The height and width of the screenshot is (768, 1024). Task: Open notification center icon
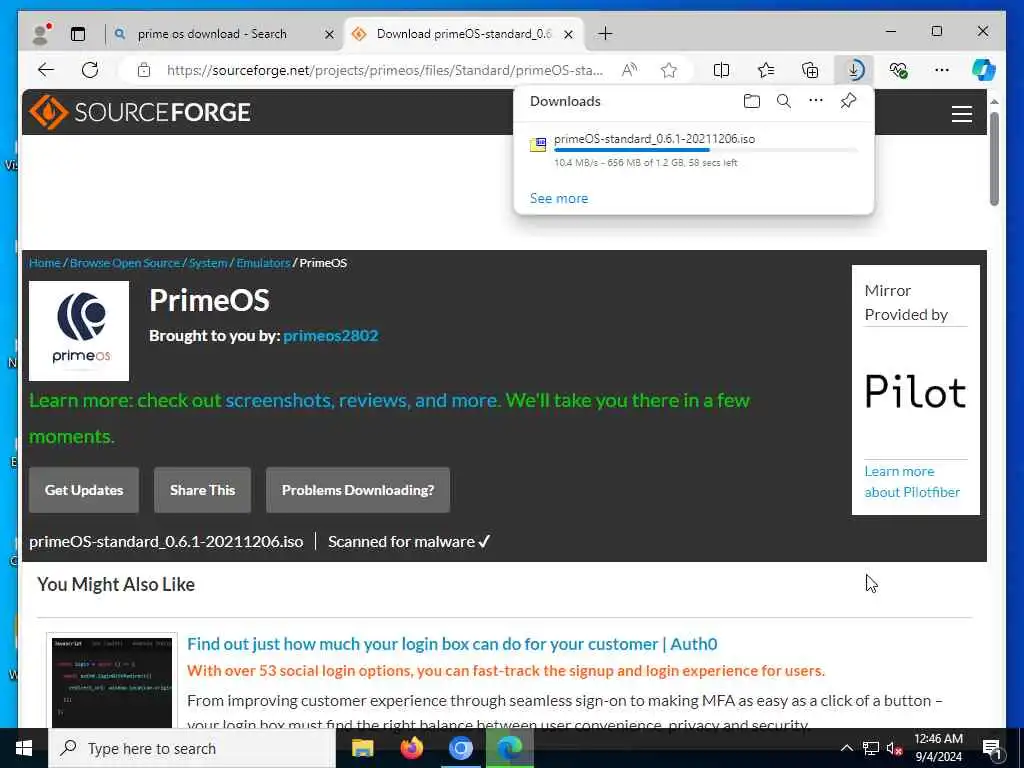(992, 749)
